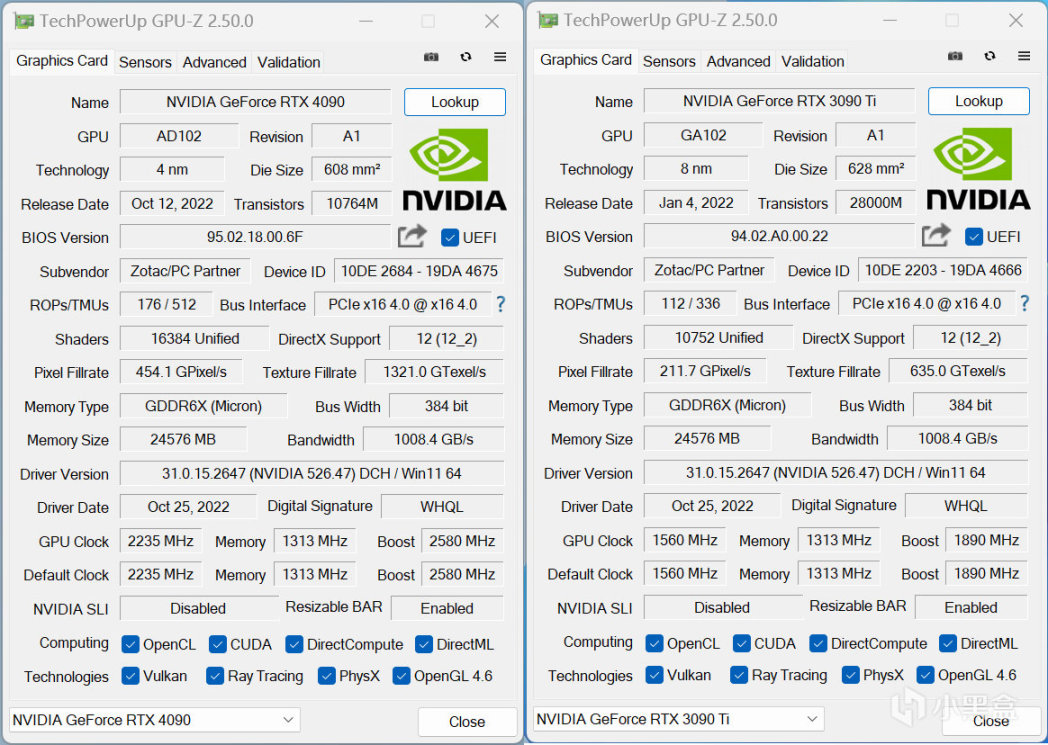This screenshot has height=745, width=1048.
Task: Toggle UEFI checkbox in RTX 4090 window
Action: click(450, 237)
